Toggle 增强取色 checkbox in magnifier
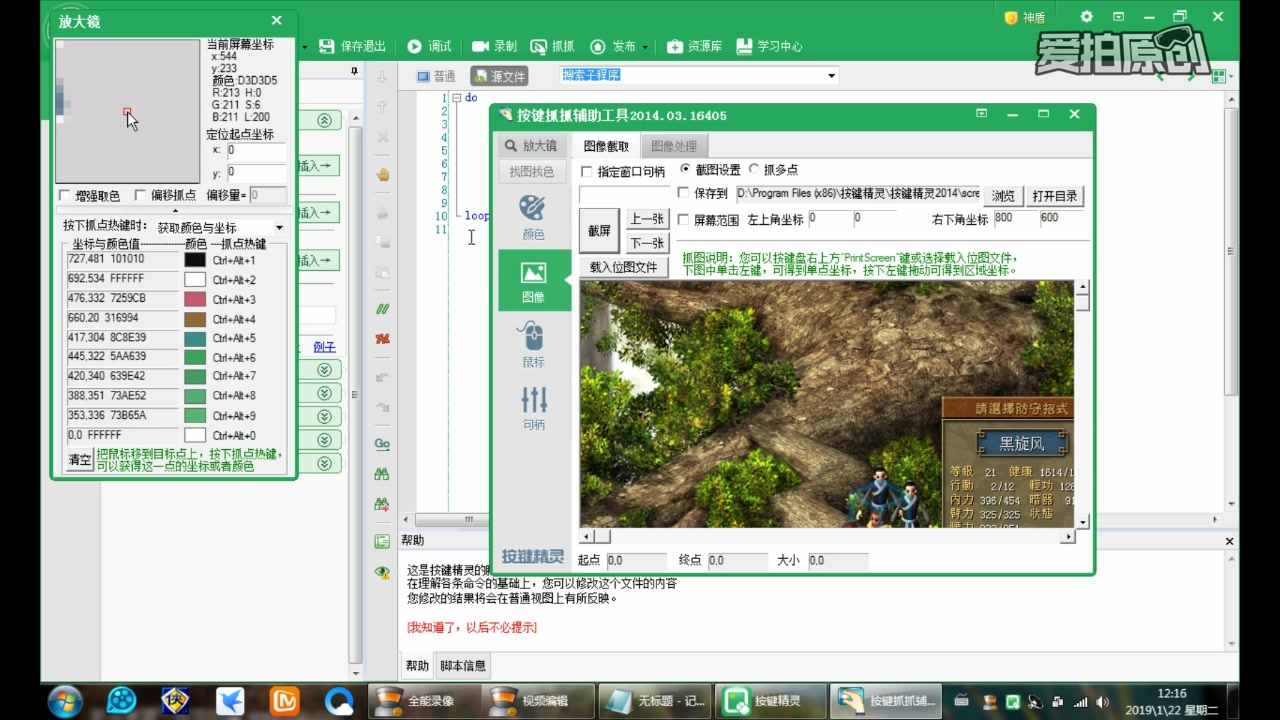 click(x=65, y=195)
